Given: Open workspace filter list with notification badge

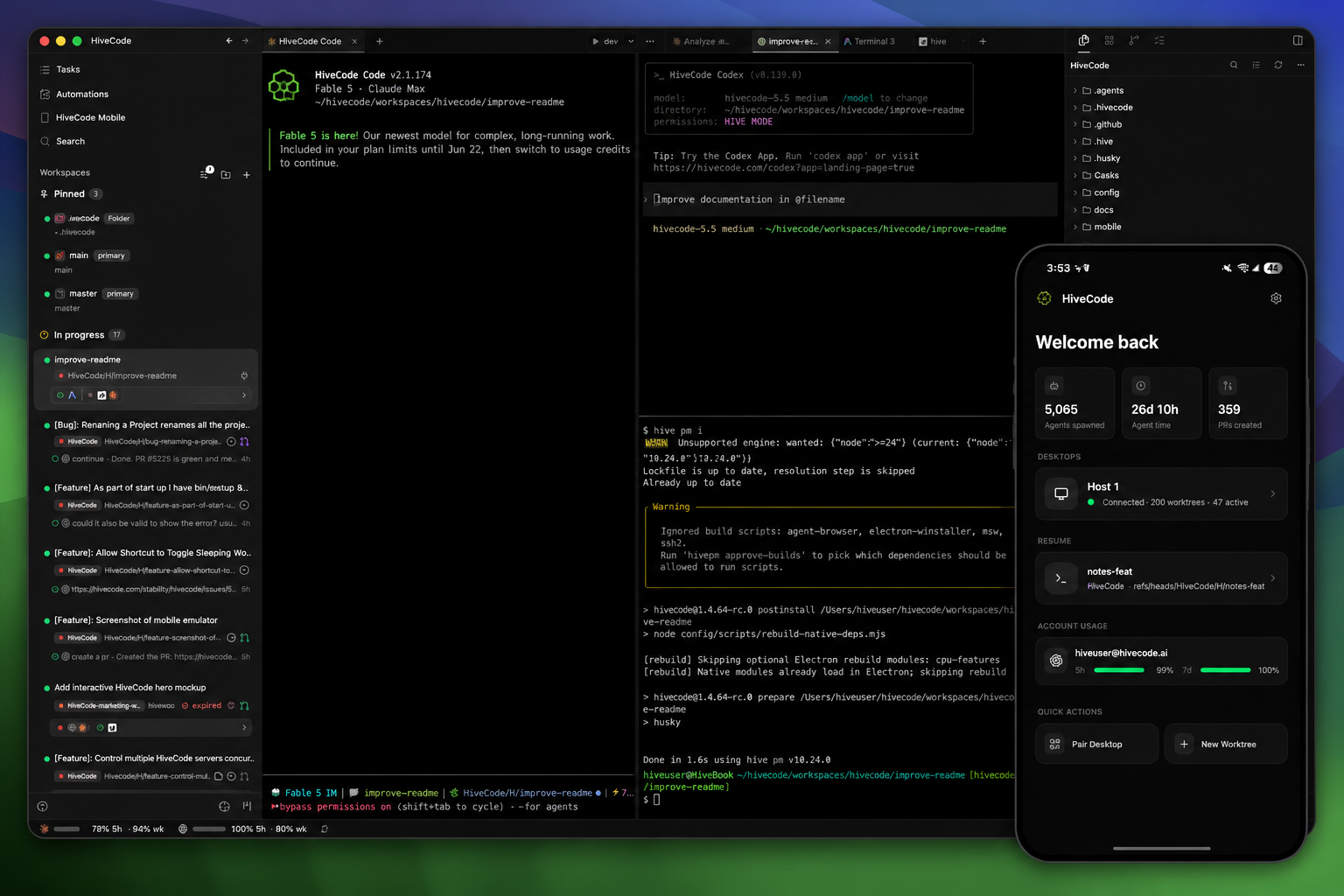Looking at the screenshot, I should [x=205, y=173].
